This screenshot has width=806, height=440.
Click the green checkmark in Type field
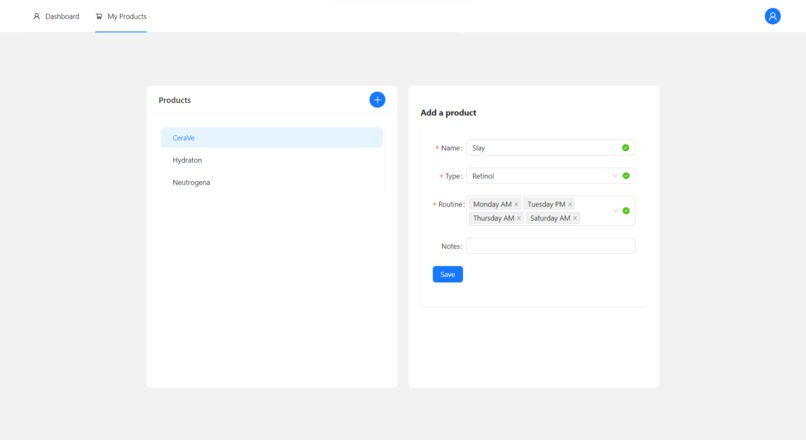pyautogui.click(x=626, y=176)
